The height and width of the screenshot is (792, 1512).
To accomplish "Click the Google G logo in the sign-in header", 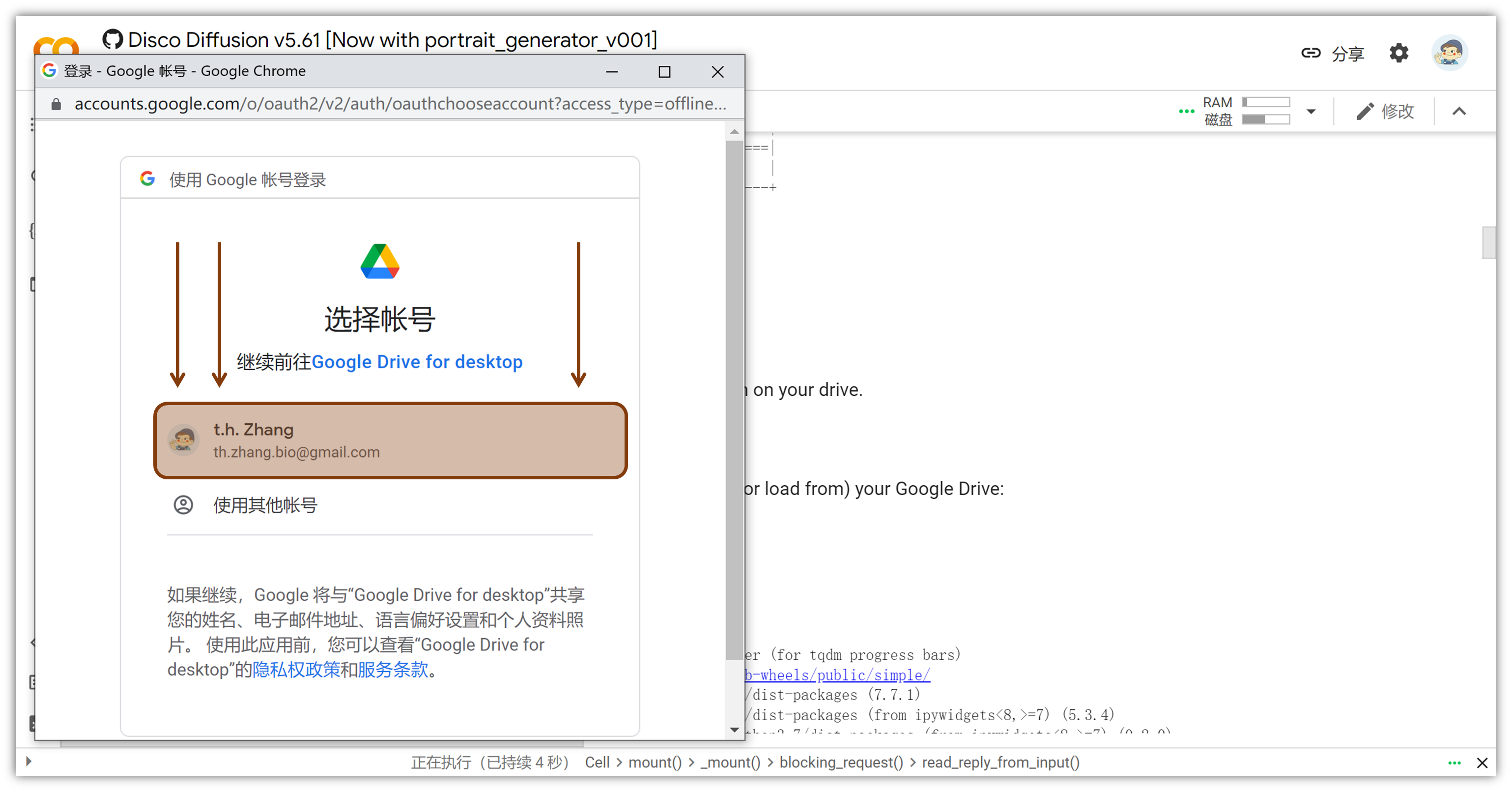I will (x=147, y=178).
